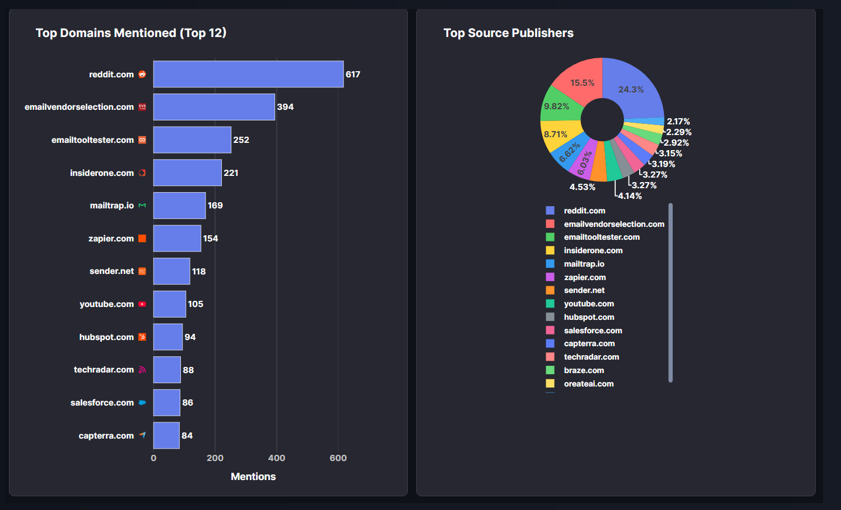Select the mailtrap.io bar with 169 mentions

179,205
